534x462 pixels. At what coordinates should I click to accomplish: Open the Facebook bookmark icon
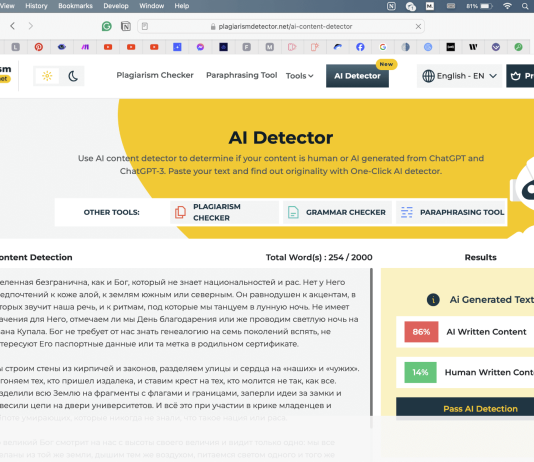[x=360, y=47]
